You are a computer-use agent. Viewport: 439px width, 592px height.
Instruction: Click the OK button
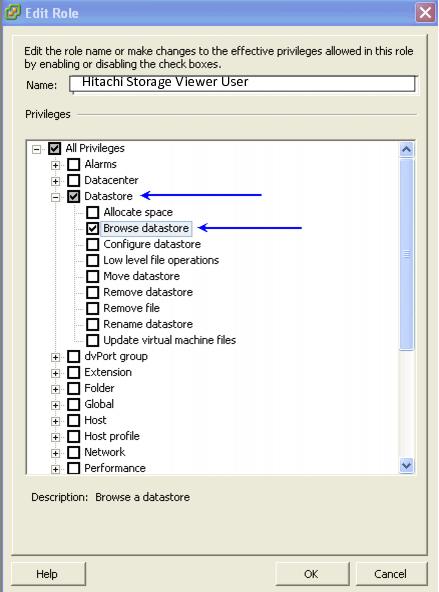pos(312,574)
